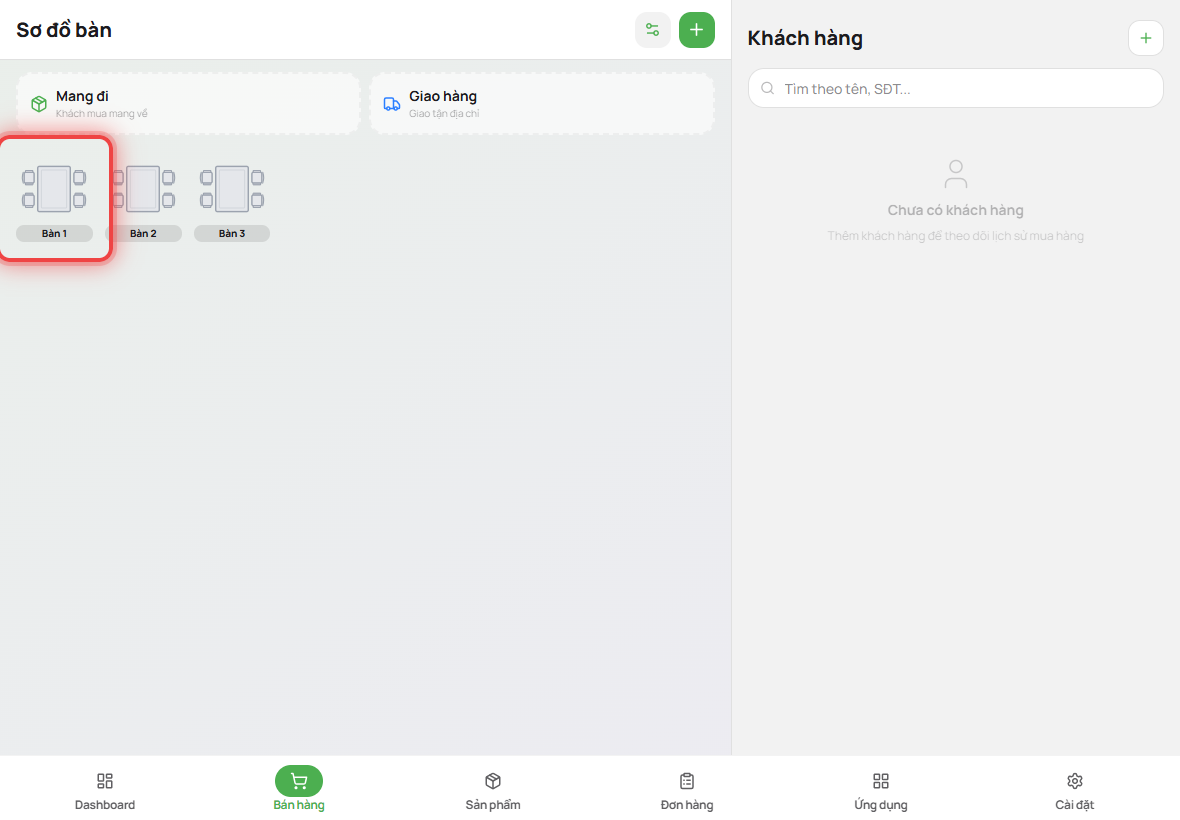Click the Khách hàng panel heading
This screenshot has height=820, width=1180.
[x=805, y=38]
